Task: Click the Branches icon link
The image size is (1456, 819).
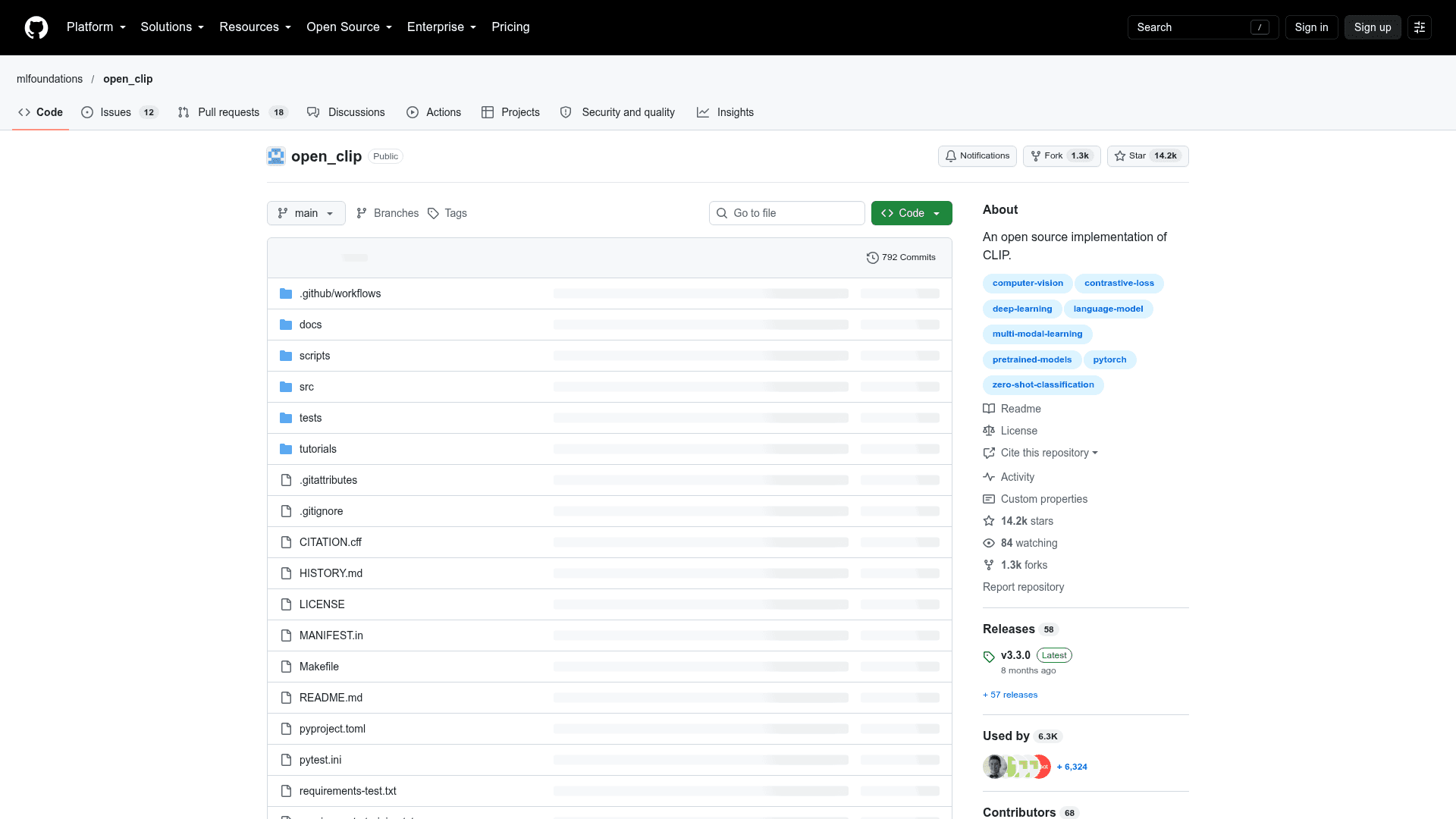Action: click(387, 213)
